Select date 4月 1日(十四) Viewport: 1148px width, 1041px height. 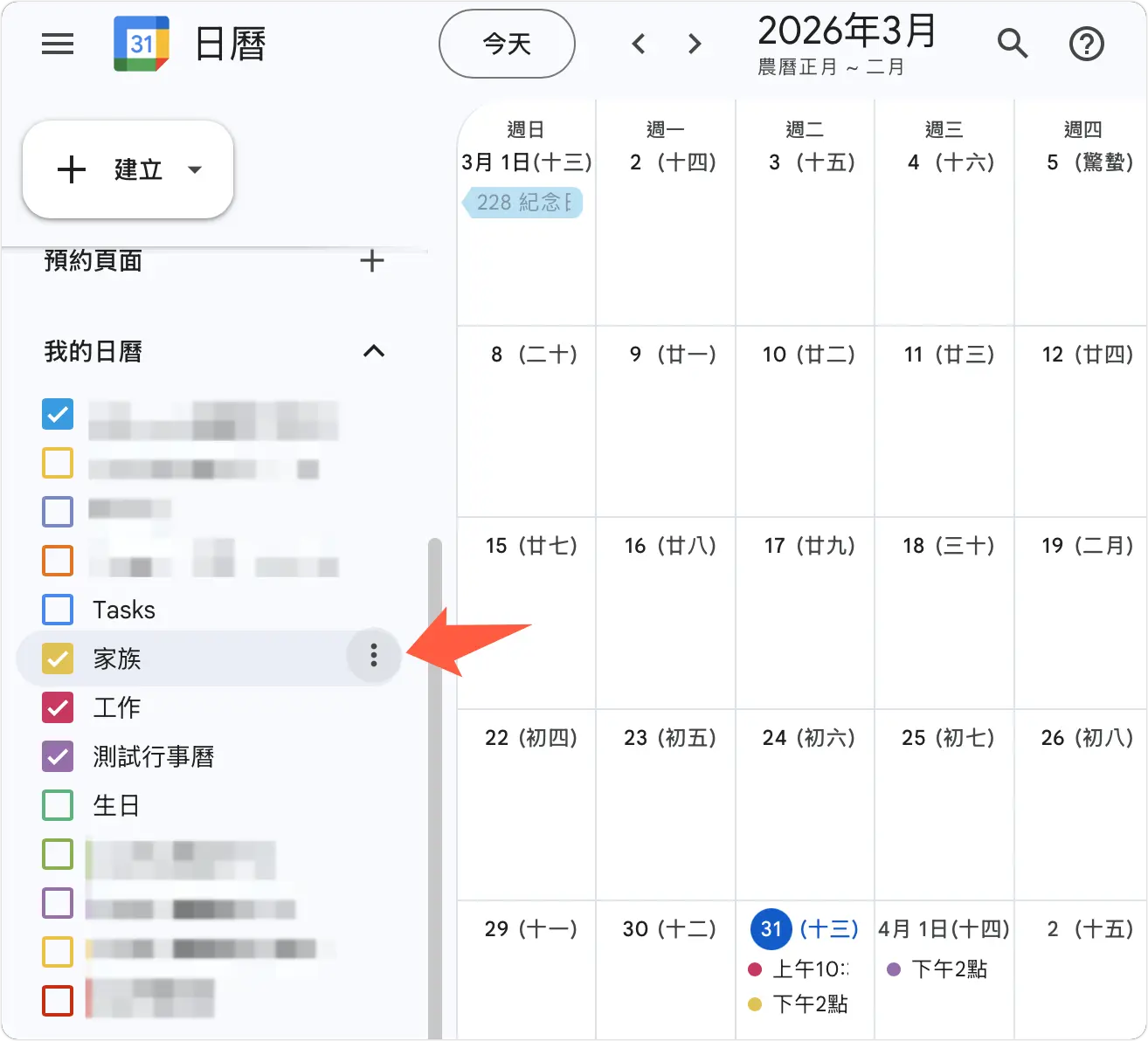coord(944,928)
